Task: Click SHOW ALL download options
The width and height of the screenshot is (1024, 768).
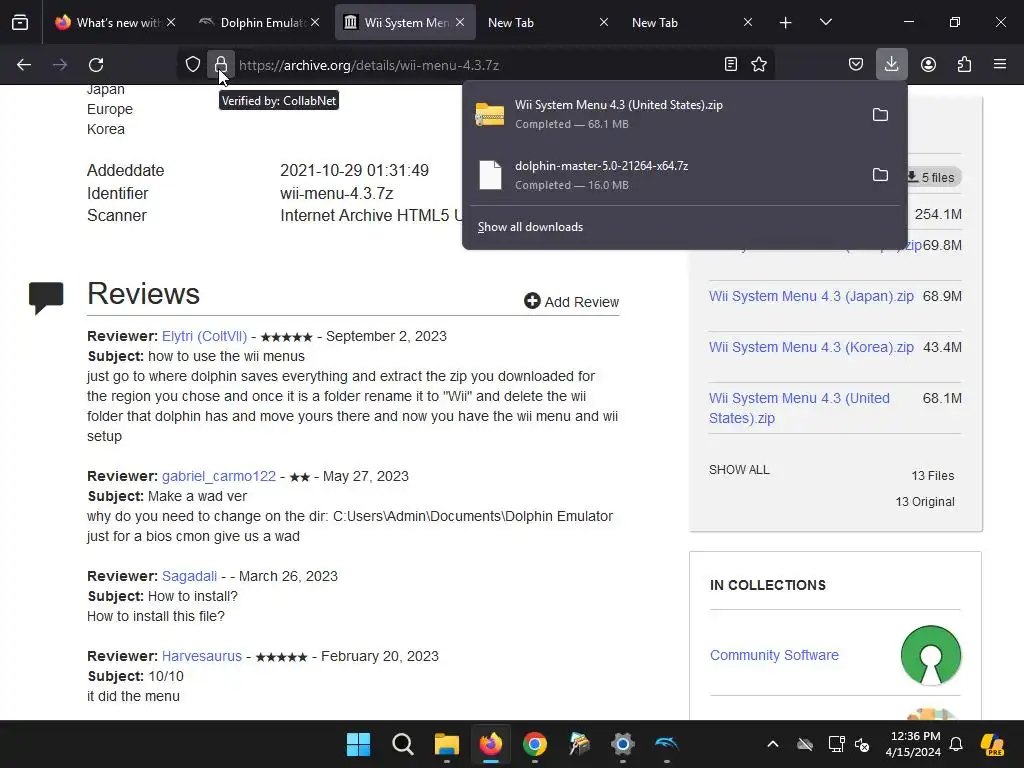Action: [x=739, y=470]
